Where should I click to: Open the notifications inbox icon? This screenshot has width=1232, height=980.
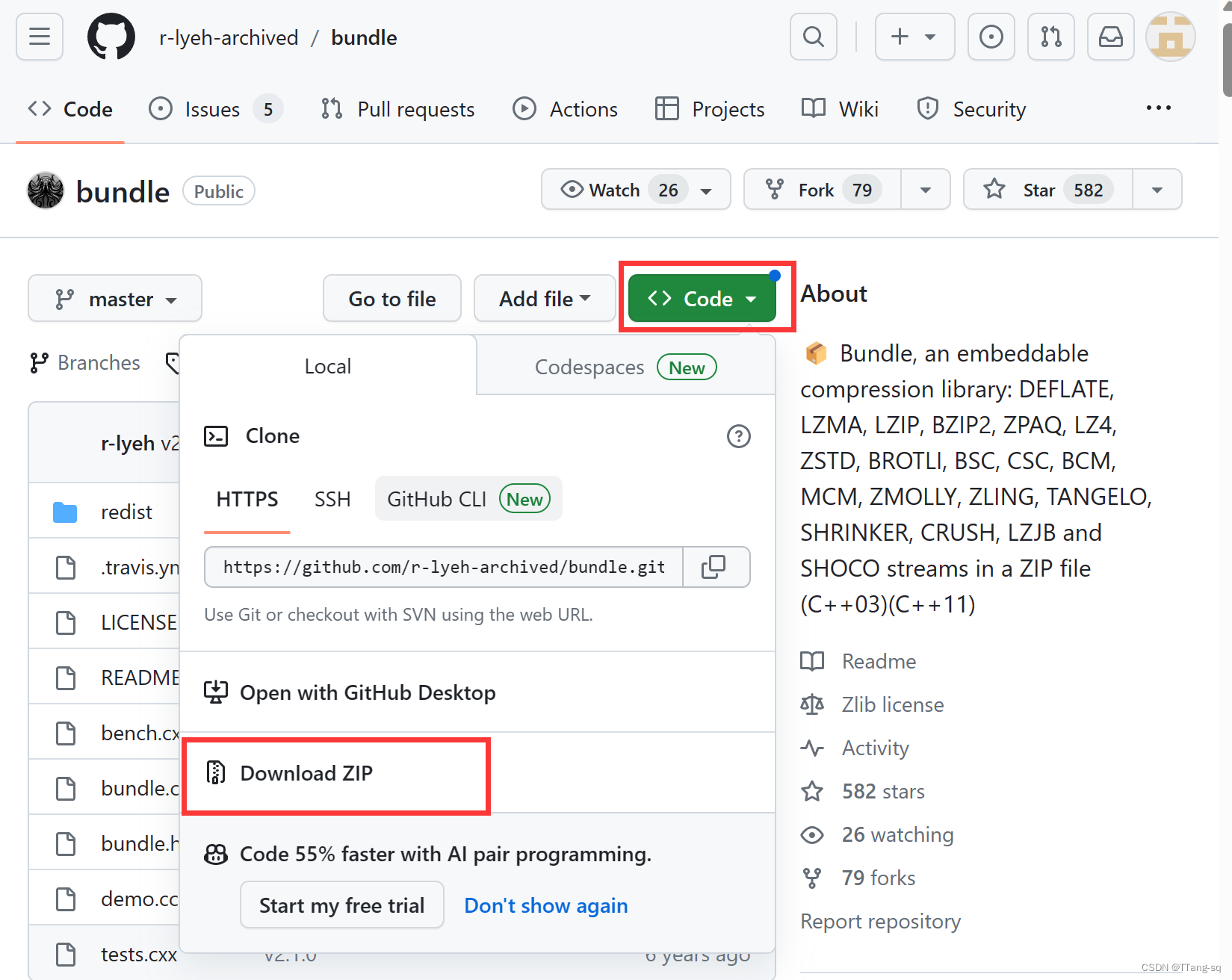[1111, 37]
